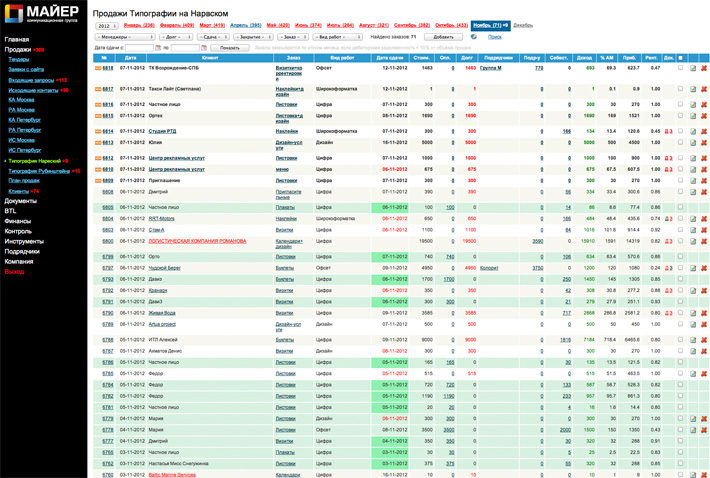The width and height of the screenshot is (710, 478).
Task: Switch to the Февраль (409) month tab
Action: coord(176,26)
